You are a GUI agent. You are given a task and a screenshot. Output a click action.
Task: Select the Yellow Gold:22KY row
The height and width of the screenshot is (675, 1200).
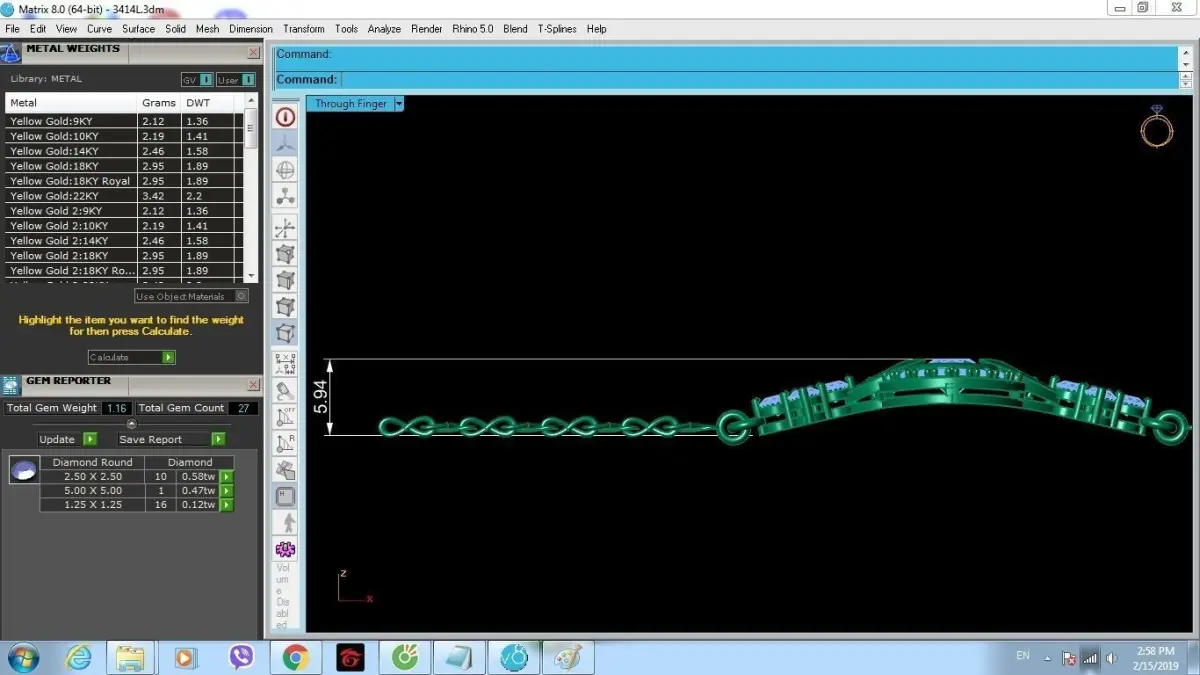click(x=124, y=196)
